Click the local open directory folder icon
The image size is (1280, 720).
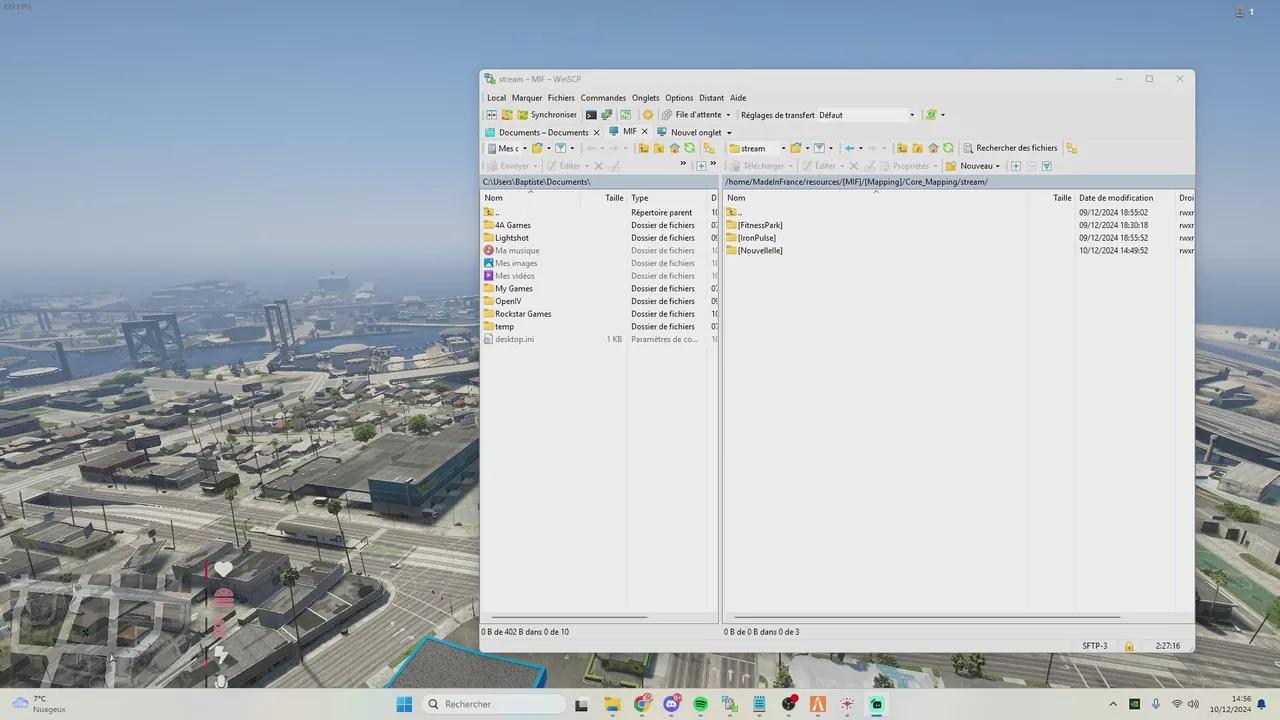(537, 148)
